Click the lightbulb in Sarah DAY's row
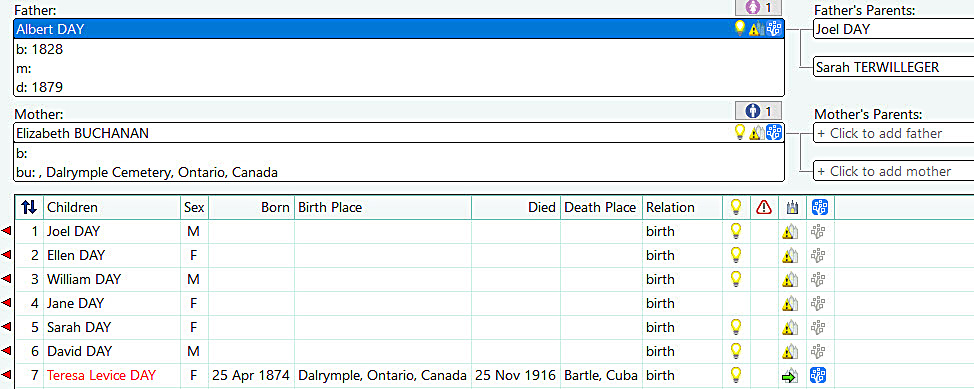The height and width of the screenshot is (389, 974). (x=736, y=327)
